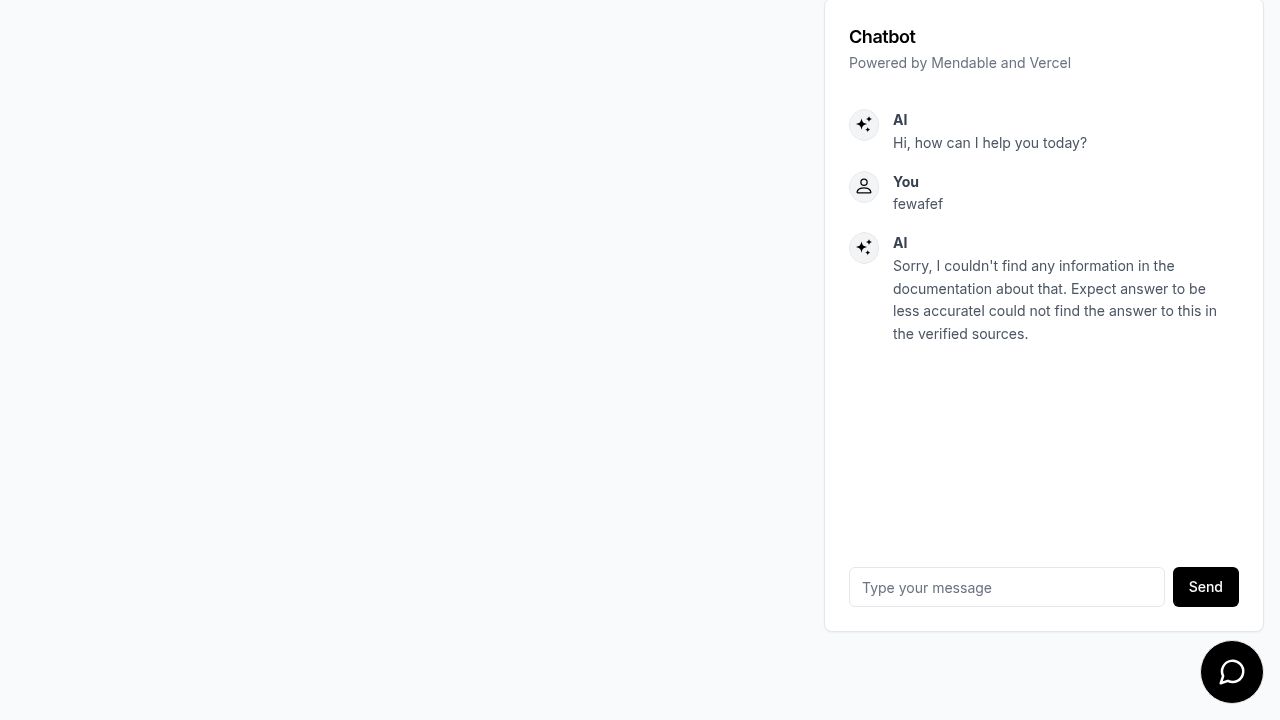Click the fewafef user message text
The image size is (1280, 720).
918,204
